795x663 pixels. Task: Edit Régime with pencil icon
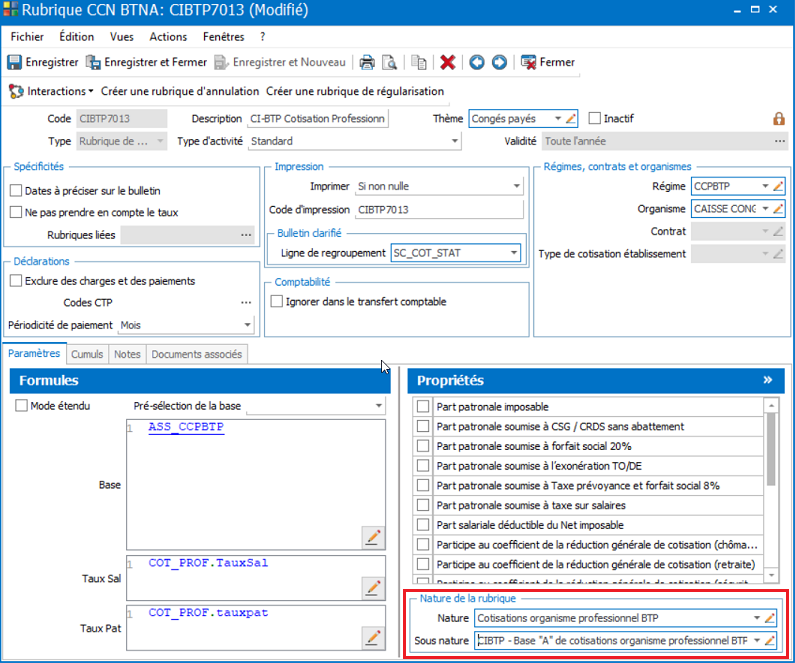(x=778, y=186)
